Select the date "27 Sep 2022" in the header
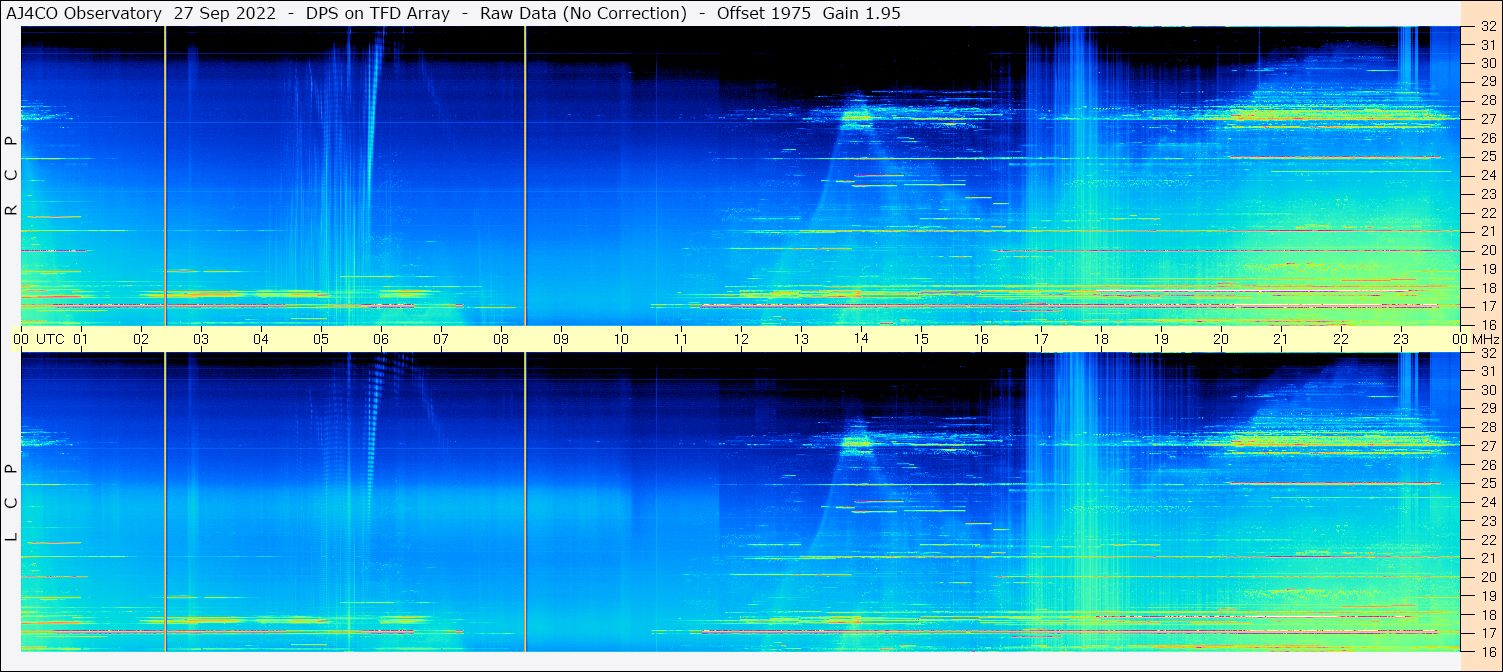 point(227,13)
